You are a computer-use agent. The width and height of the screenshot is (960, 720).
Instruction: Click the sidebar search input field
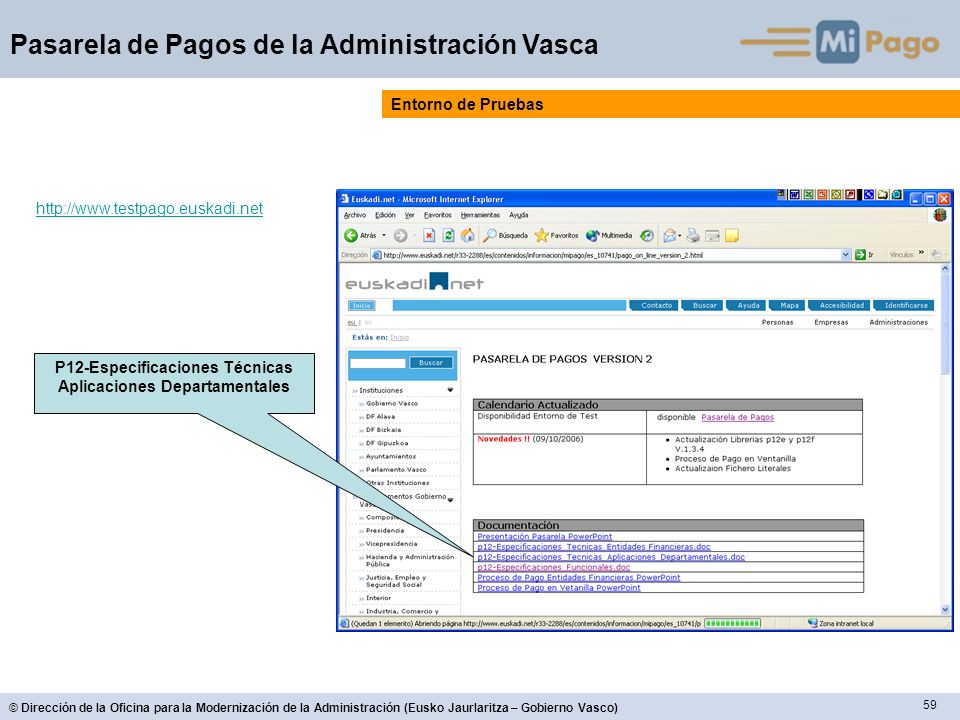[377, 363]
